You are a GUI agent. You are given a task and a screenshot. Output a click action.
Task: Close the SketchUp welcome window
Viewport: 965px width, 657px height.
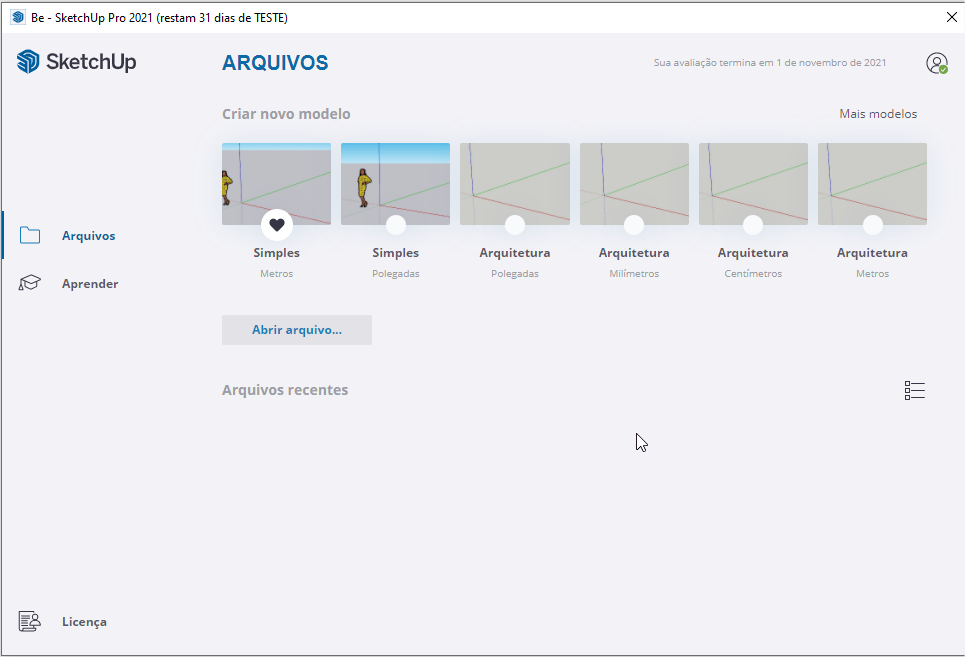(951, 17)
